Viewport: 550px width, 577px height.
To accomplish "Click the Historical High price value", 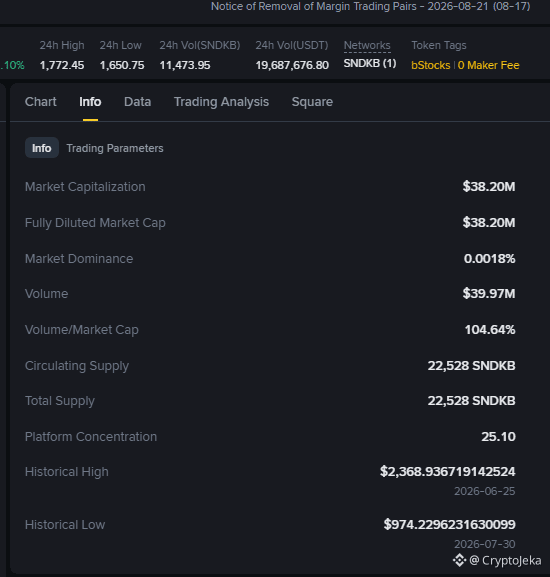I will pos(448,471).
